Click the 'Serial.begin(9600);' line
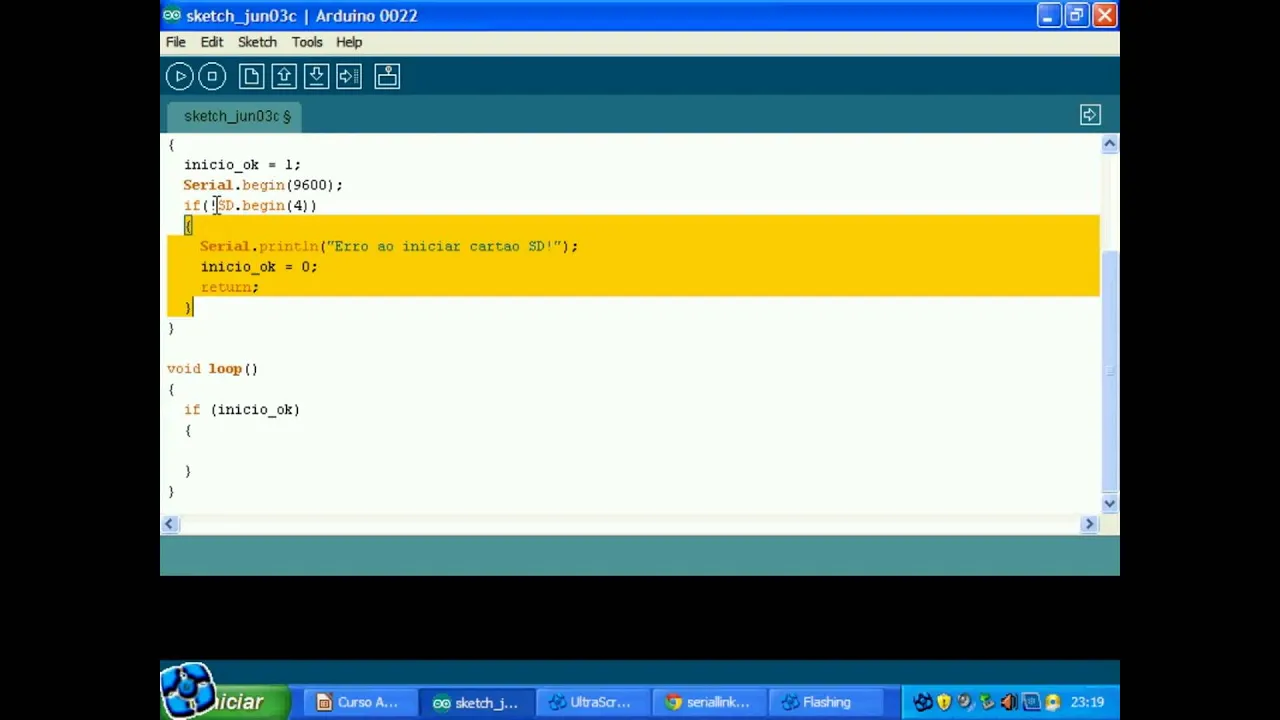 click(x=263, y=185)
